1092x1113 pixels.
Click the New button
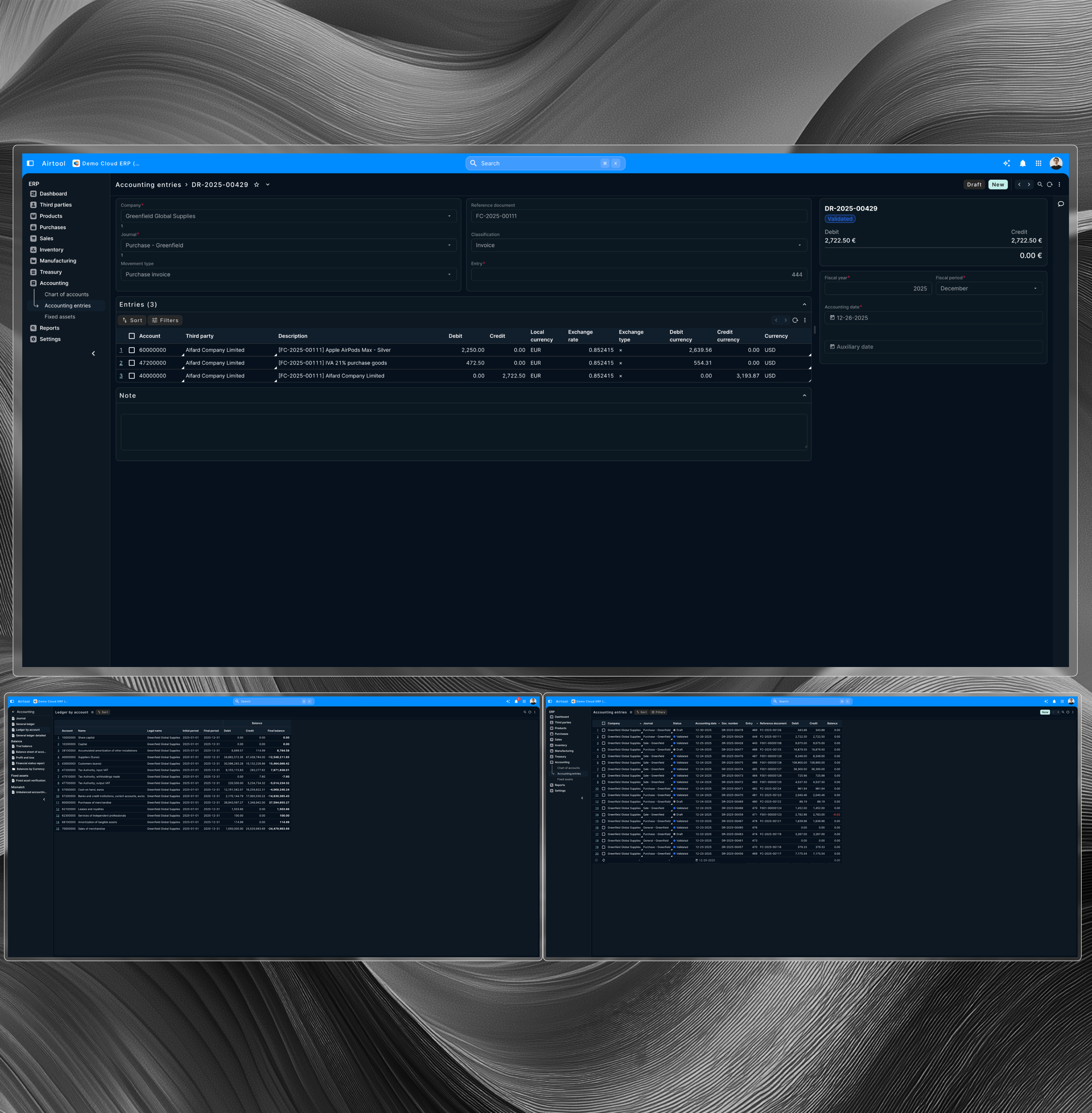tap(998, 185)
